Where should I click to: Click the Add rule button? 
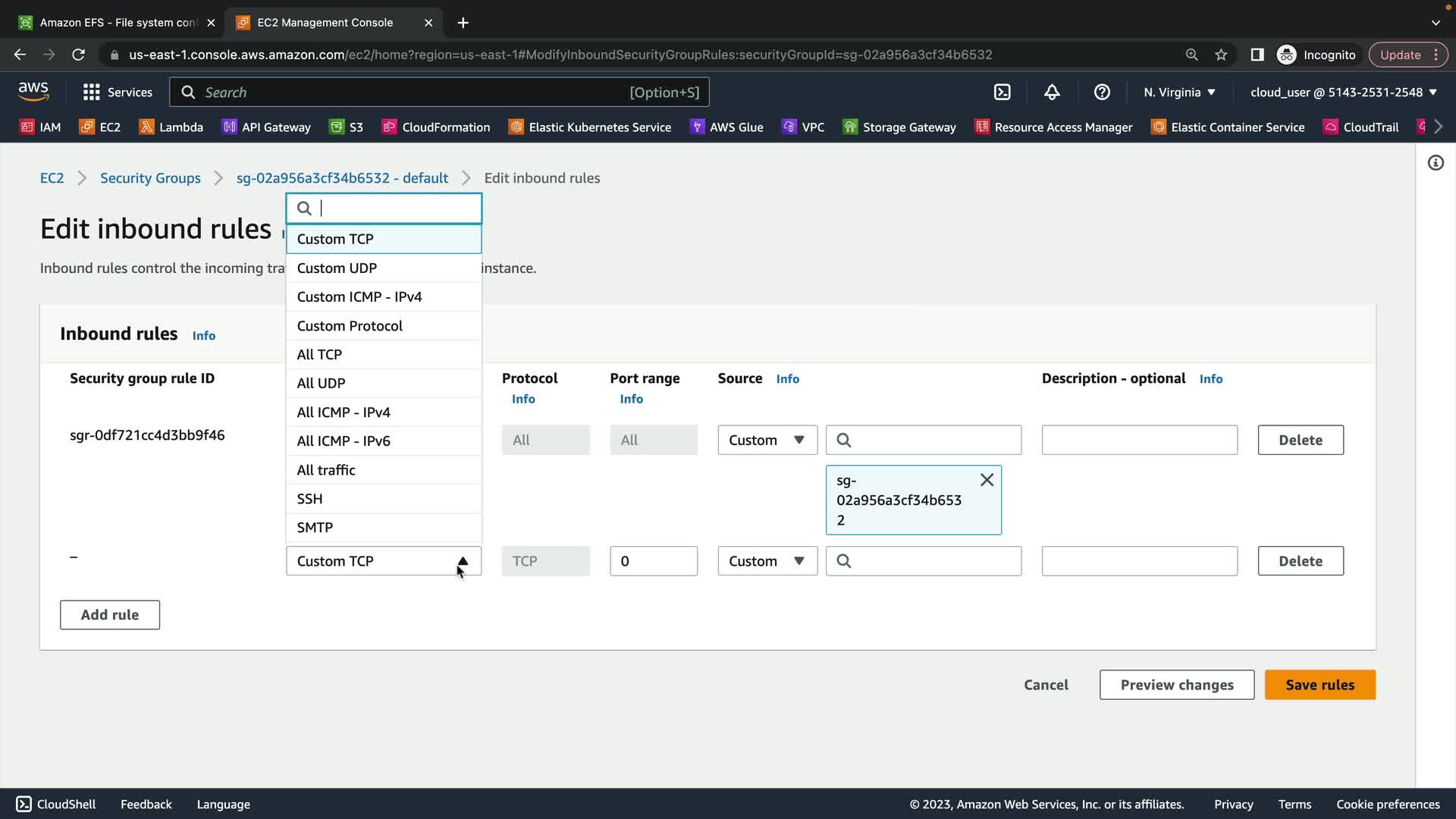pyautogui.click(x=110, y=615)
